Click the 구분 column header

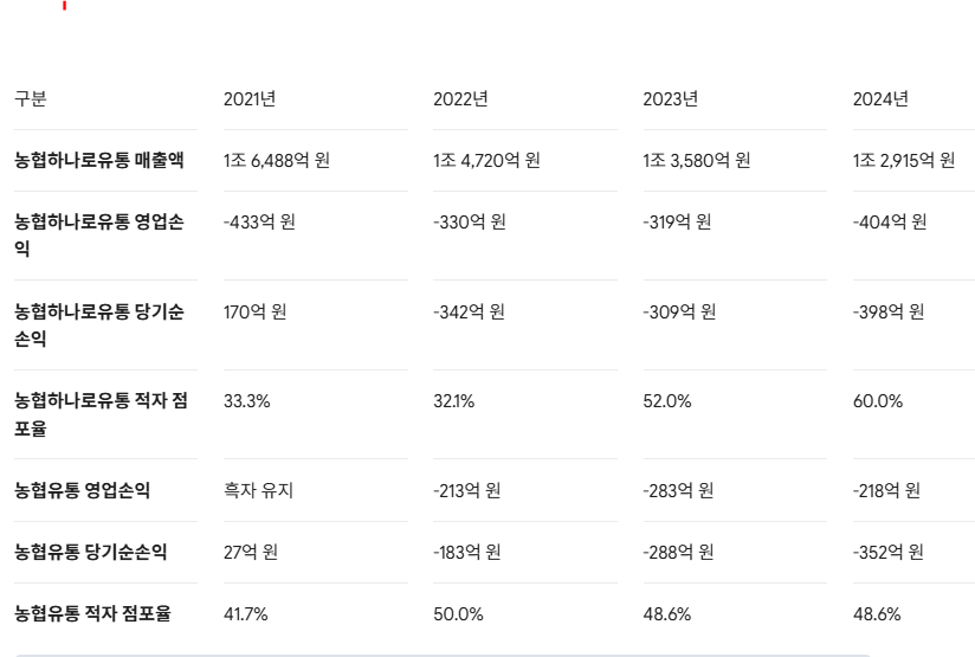(30, 99)
